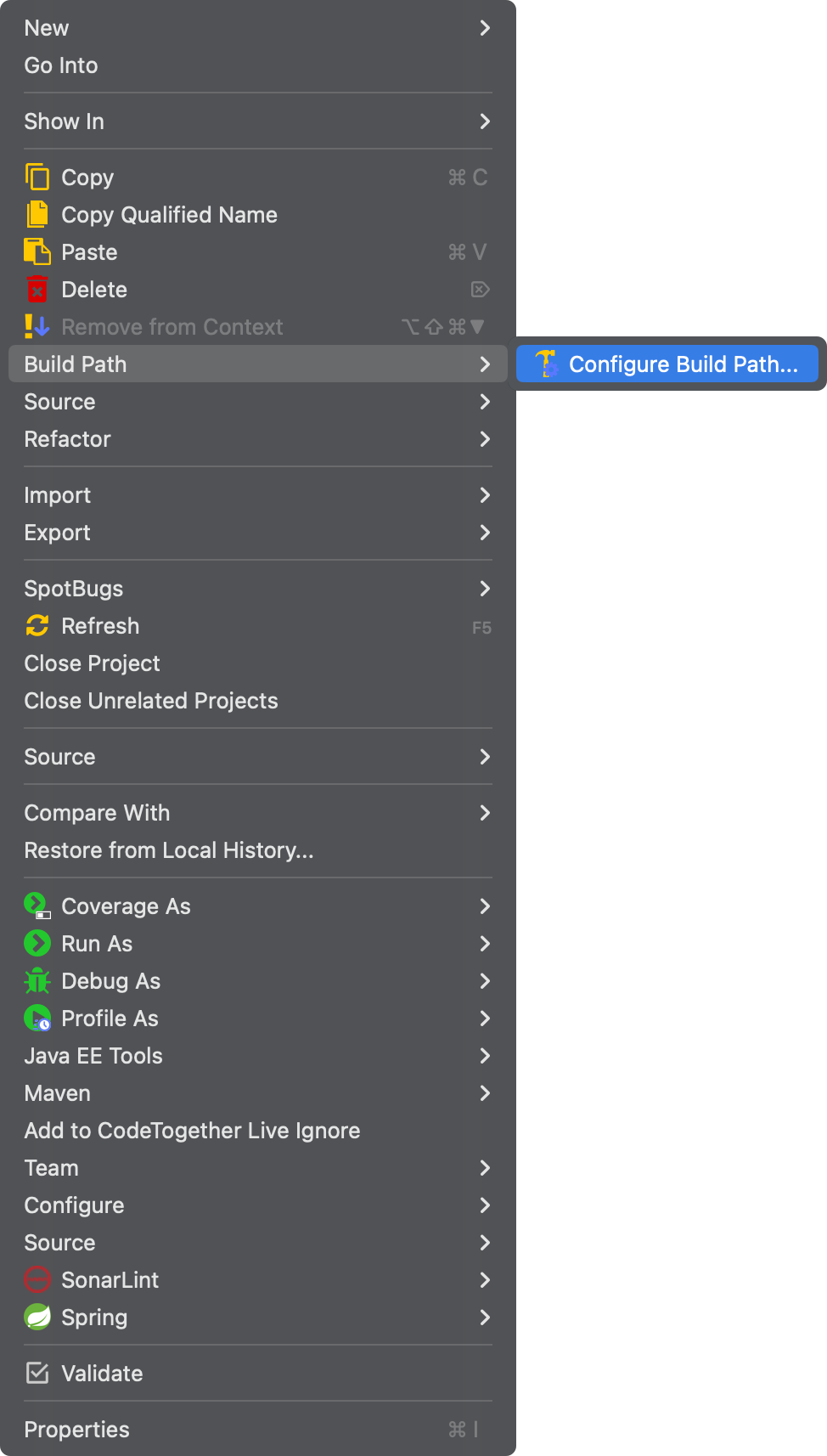This screenshot has width=827, height=1456.
Task: Click the yellow Refresh arrows icon
Action: pos(37,626)
